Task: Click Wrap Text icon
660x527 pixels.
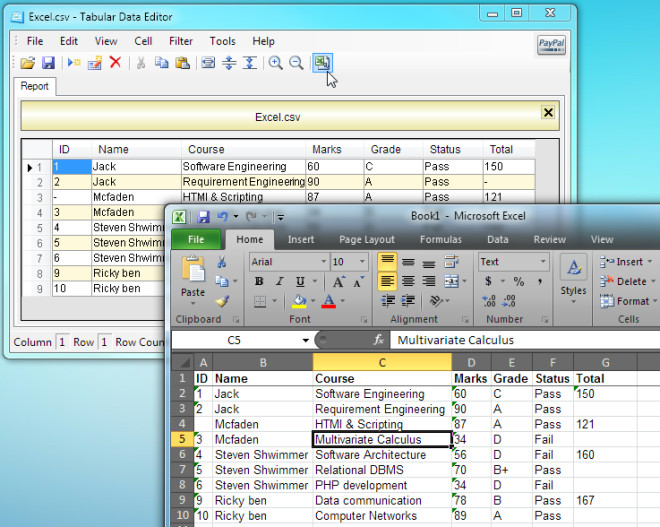Action: click(x=451, y=262)
